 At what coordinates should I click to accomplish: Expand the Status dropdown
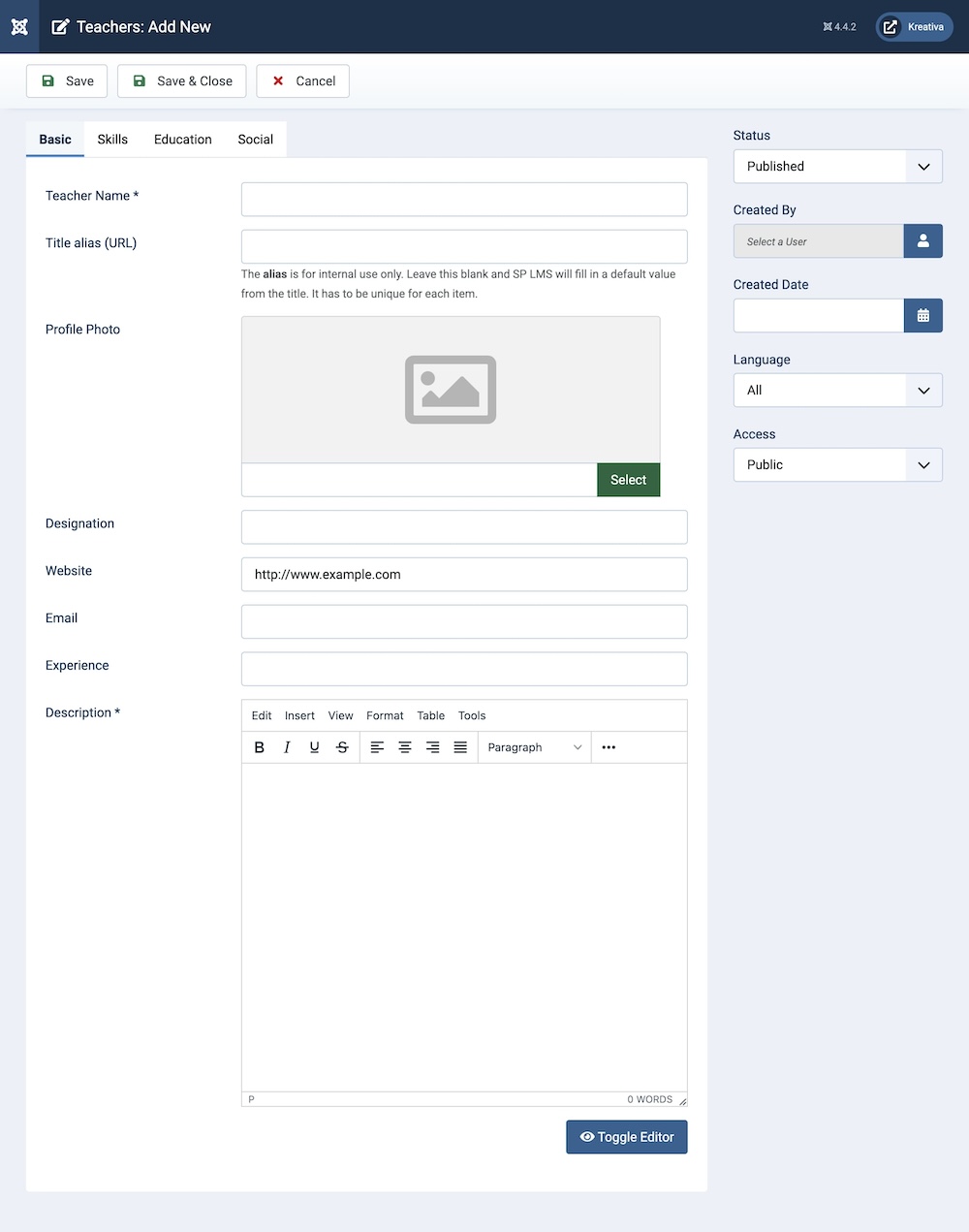point(837,167)
